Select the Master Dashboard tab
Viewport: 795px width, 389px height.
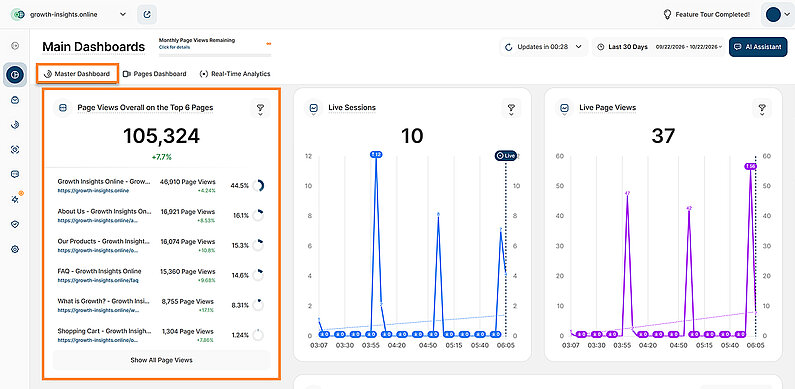click(77, 74)
